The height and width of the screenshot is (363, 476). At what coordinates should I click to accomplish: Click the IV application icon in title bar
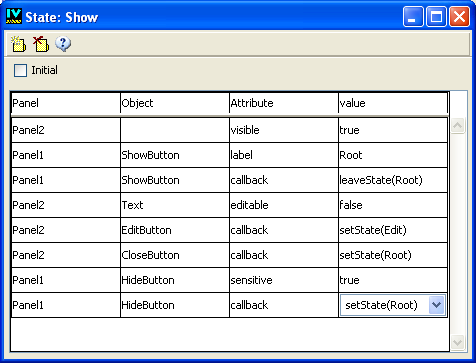click(14, 16)
